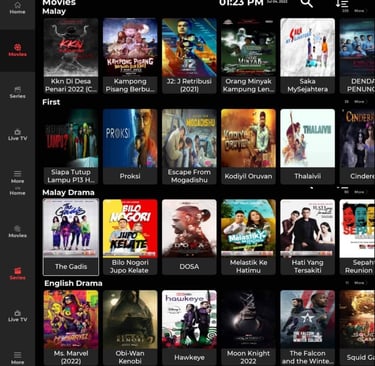Open Melastik Ke Hatimu drama card
This screenshot has height=366, width=375.
(248, 237)
